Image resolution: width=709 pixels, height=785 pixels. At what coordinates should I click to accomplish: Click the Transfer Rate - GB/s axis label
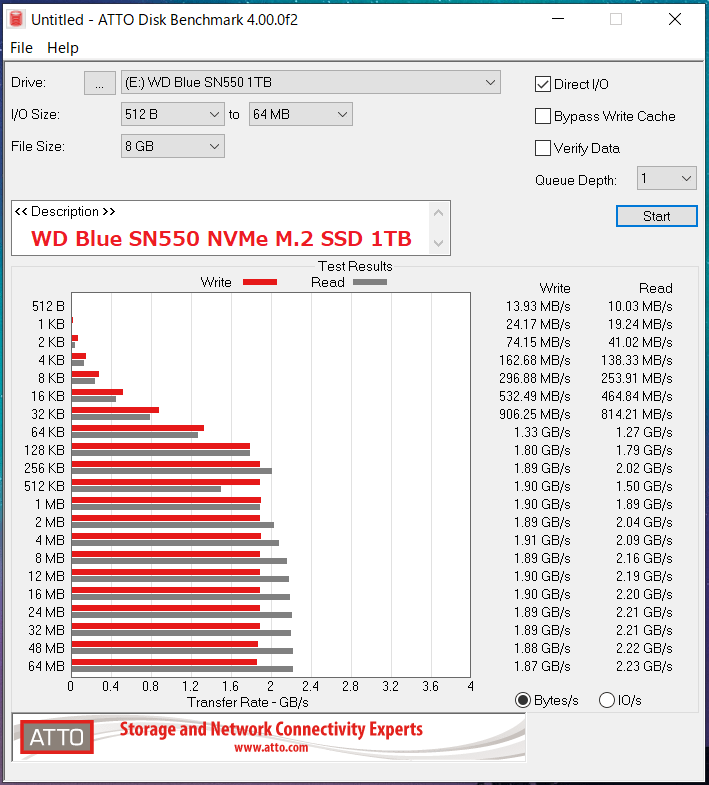[248, 703]
